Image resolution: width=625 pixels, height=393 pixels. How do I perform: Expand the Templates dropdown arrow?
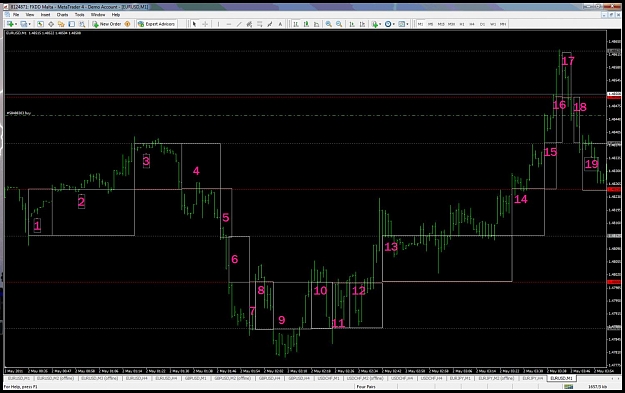407,24
